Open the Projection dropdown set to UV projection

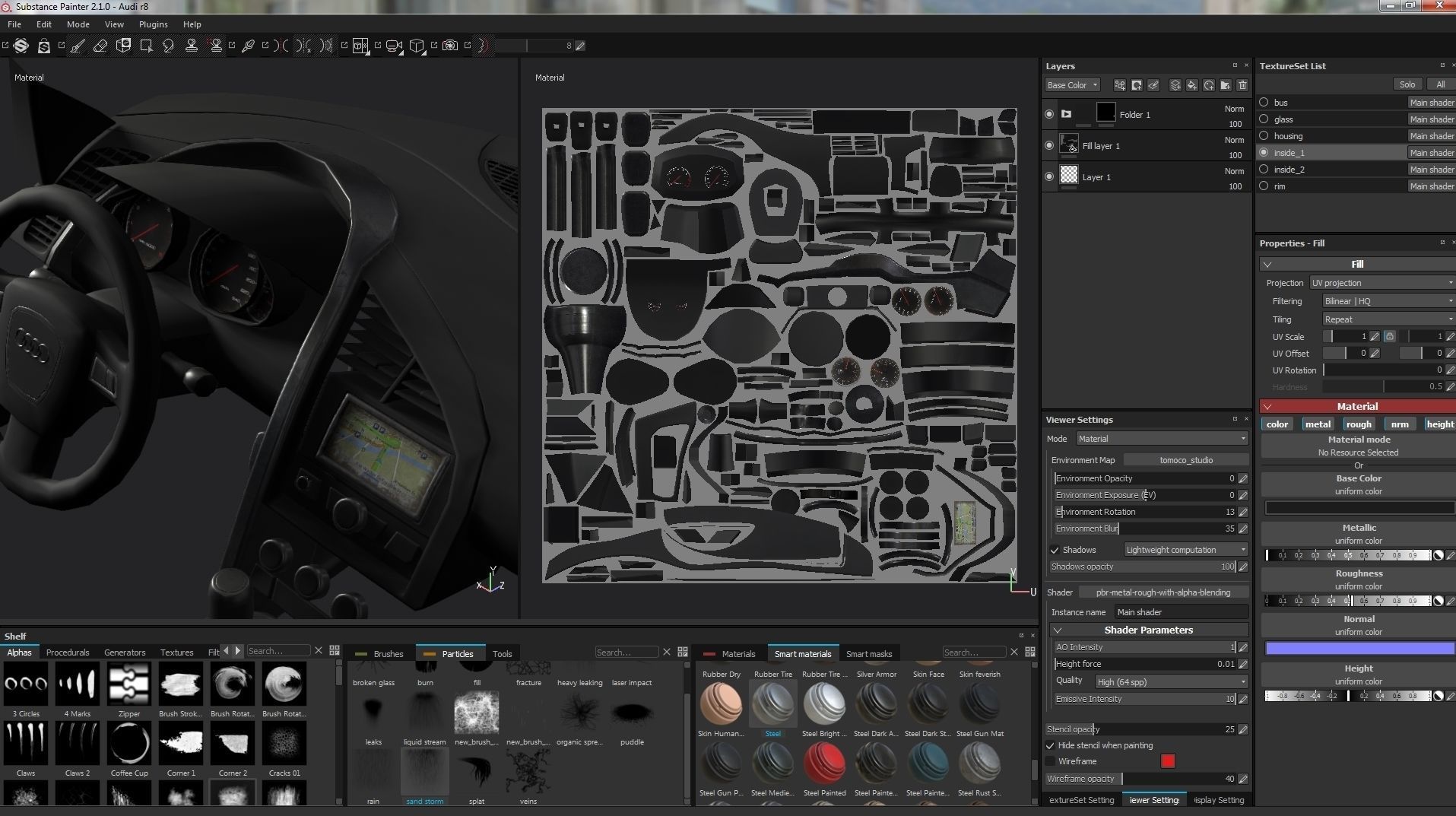1381,283
